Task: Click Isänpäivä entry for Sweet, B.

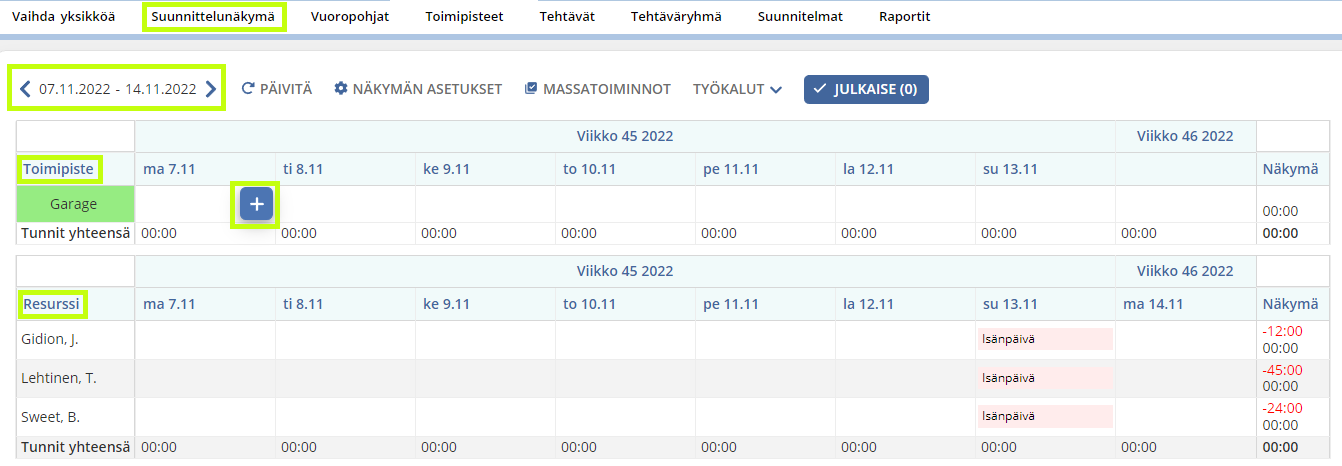Action: coord(1044,416)
